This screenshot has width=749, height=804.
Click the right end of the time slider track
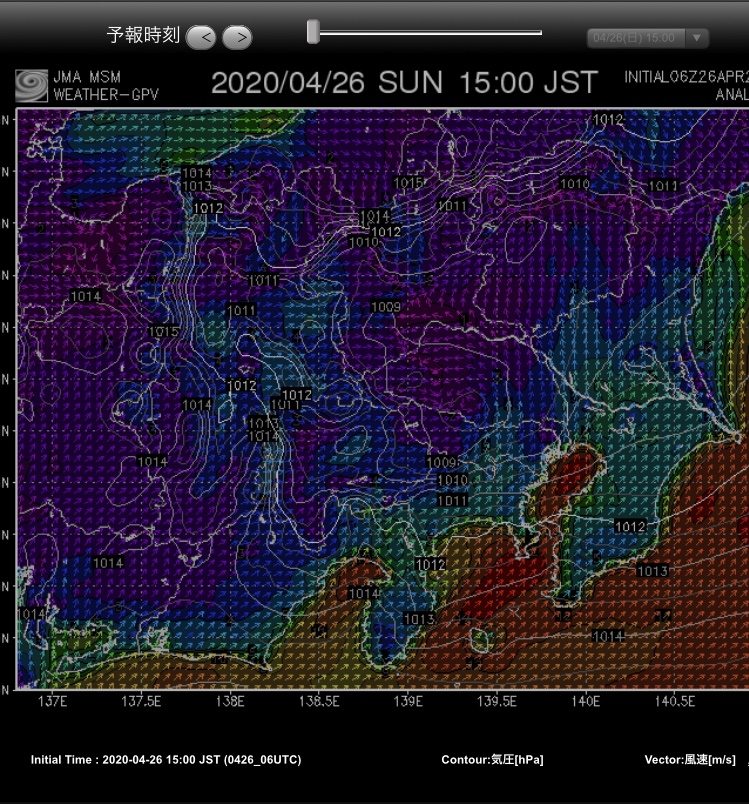538,33
